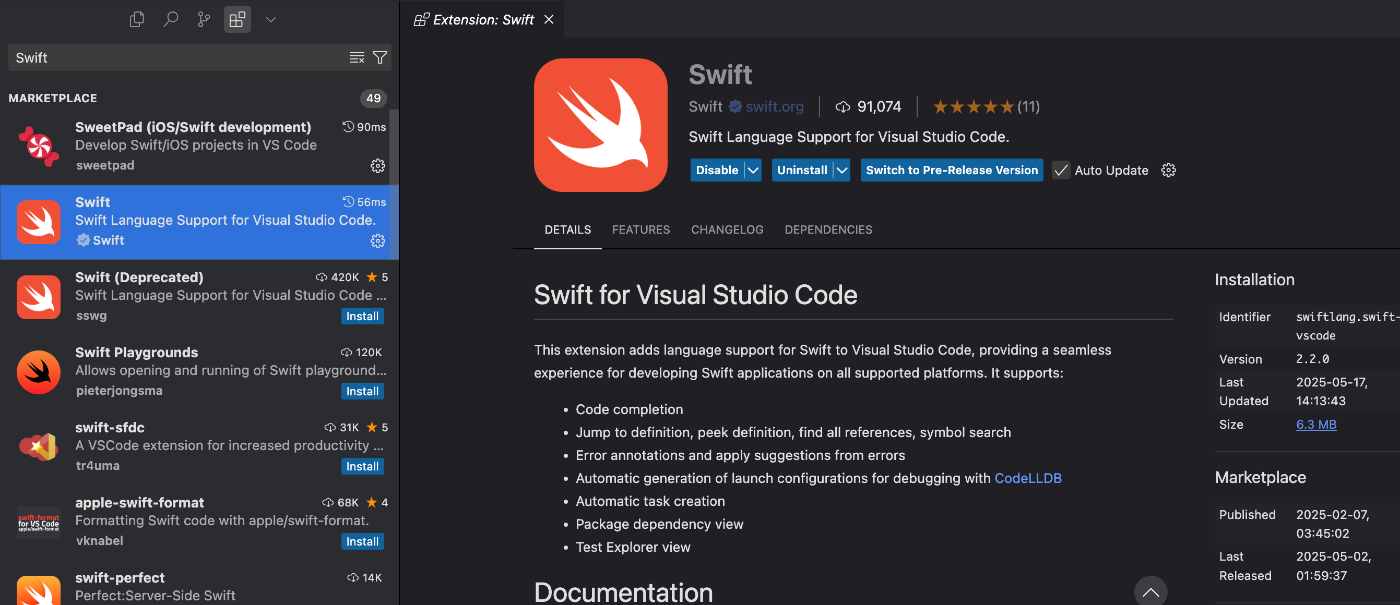The height and width of the screenshot is (605, 1400).
Task: Open the CodeLLDB link
Action: click(x=1027, y=478)
